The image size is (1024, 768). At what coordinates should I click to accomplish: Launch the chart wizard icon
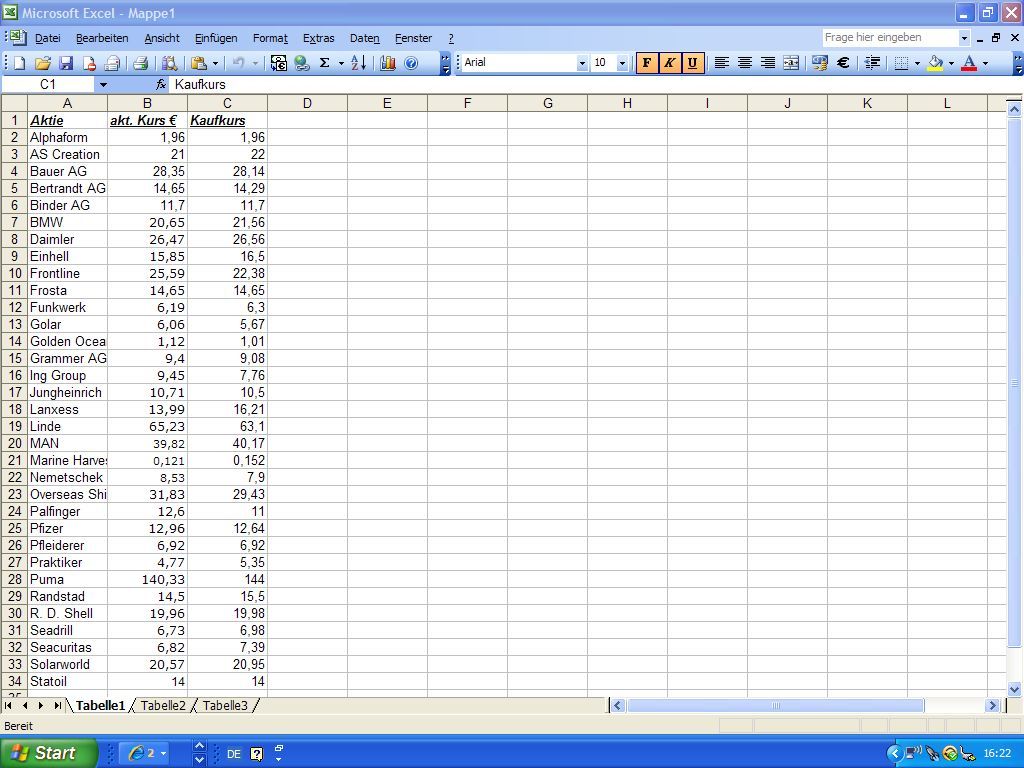pyautogui.click(x=388, y=63)
